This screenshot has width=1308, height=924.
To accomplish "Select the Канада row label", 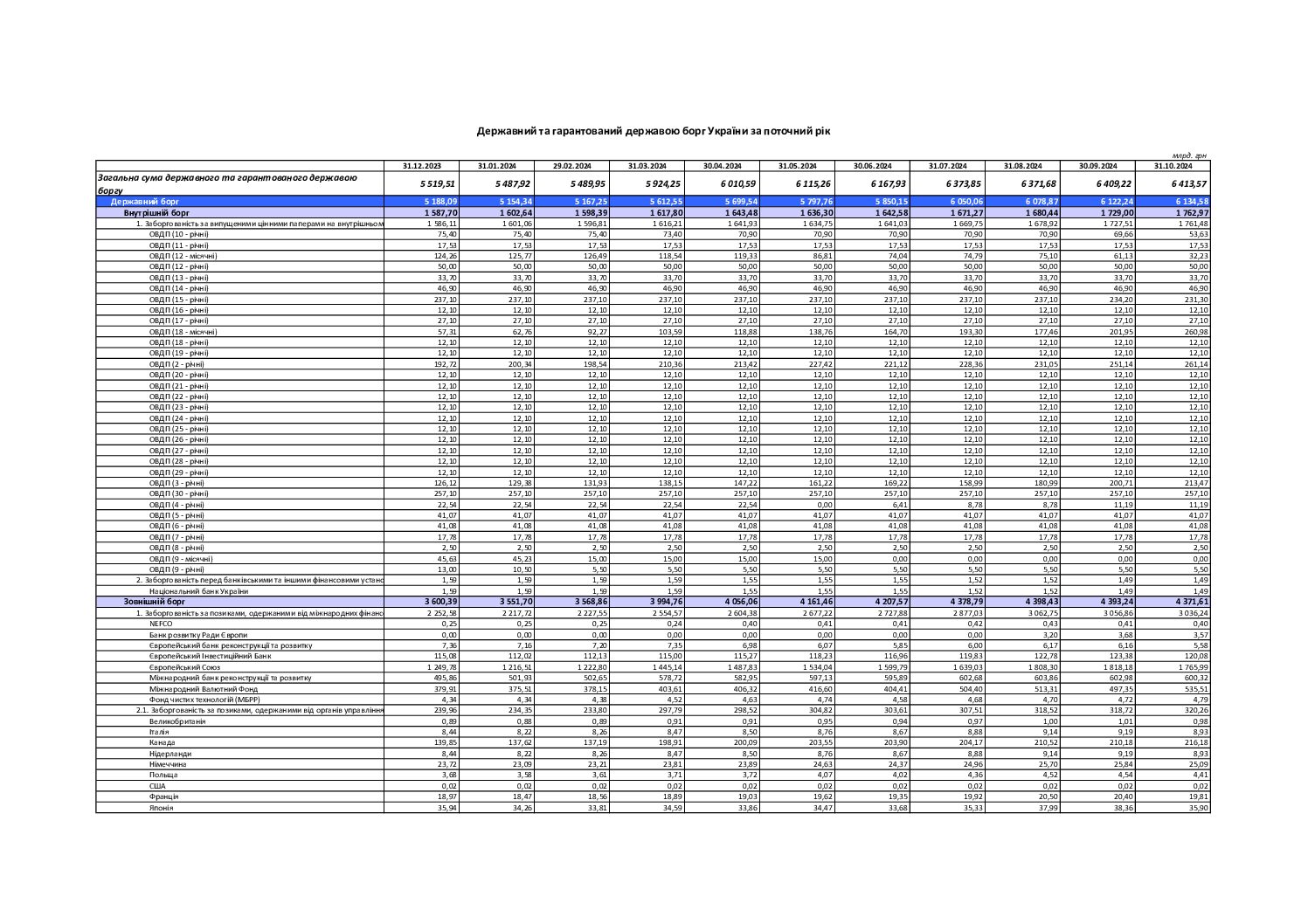I will click(163, 742).
